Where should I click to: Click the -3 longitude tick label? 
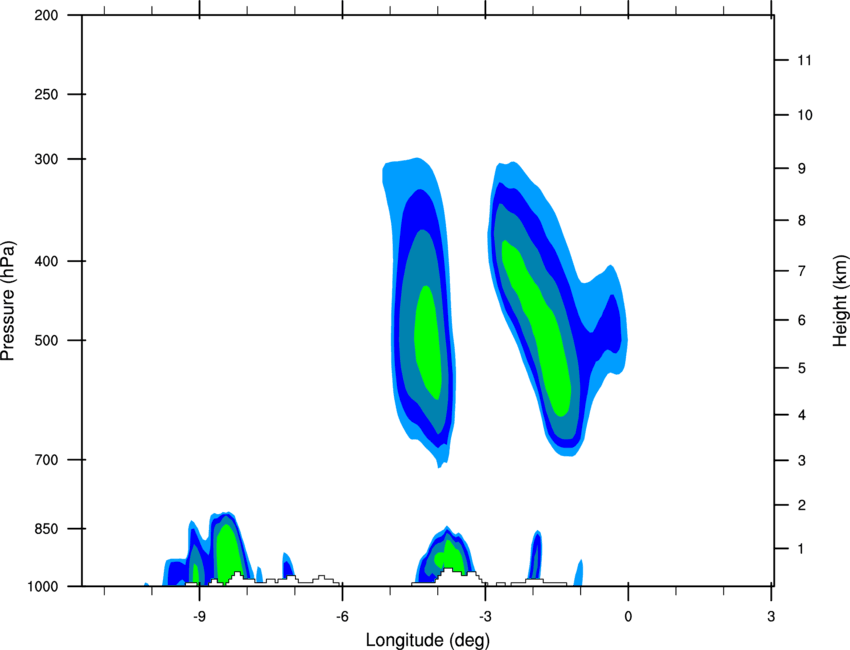(485, 616)
